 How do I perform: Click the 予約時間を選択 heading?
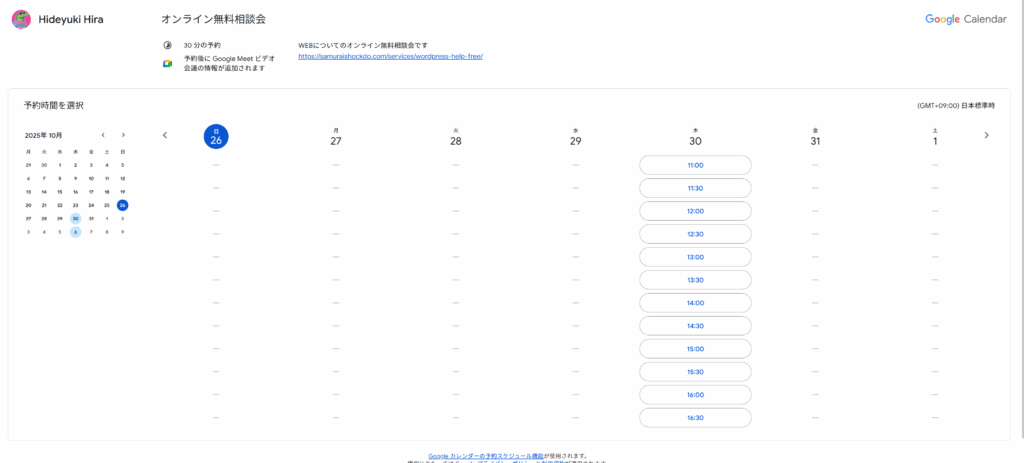click(x=54, y=105)
